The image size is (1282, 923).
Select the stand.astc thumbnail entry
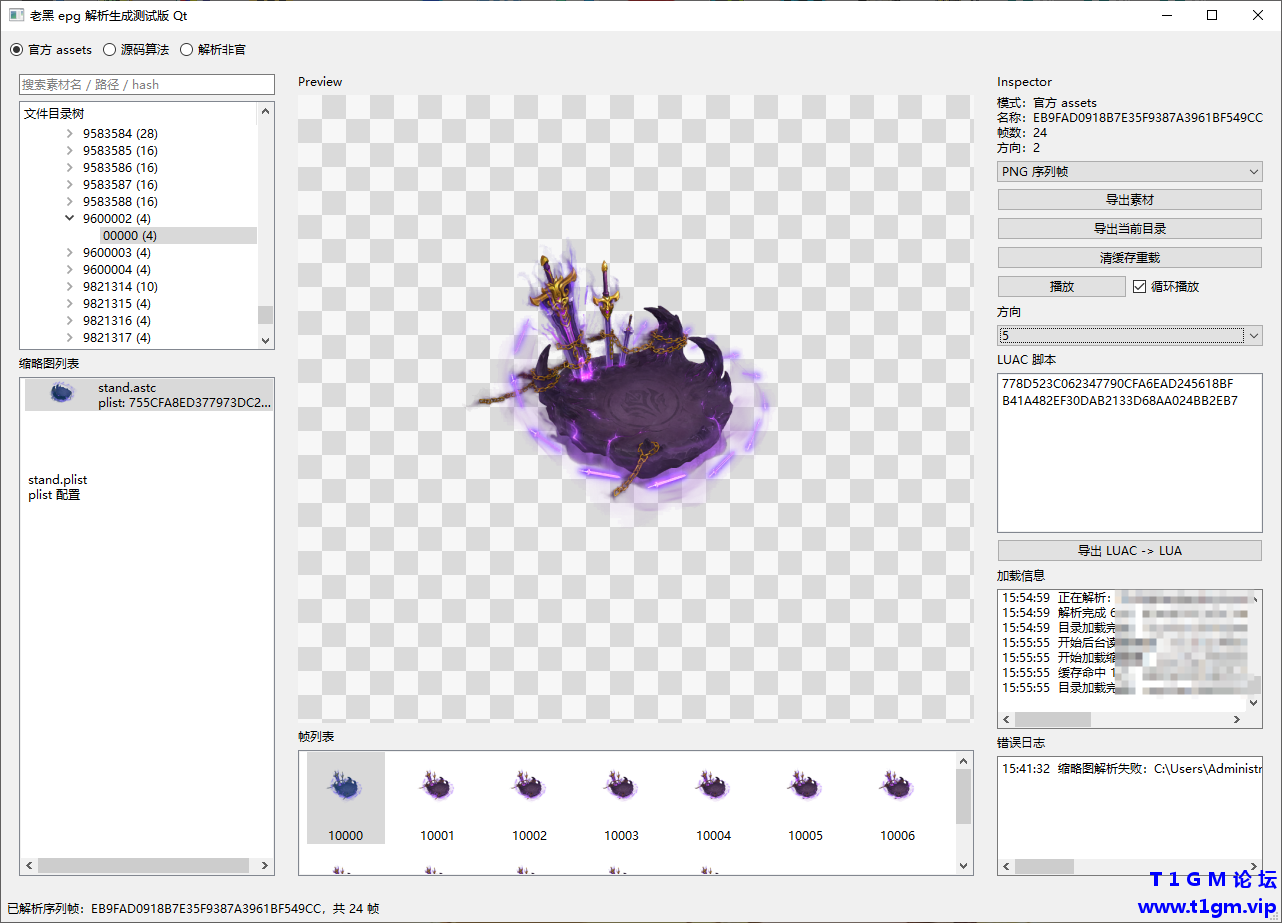[x=149, y=395]
